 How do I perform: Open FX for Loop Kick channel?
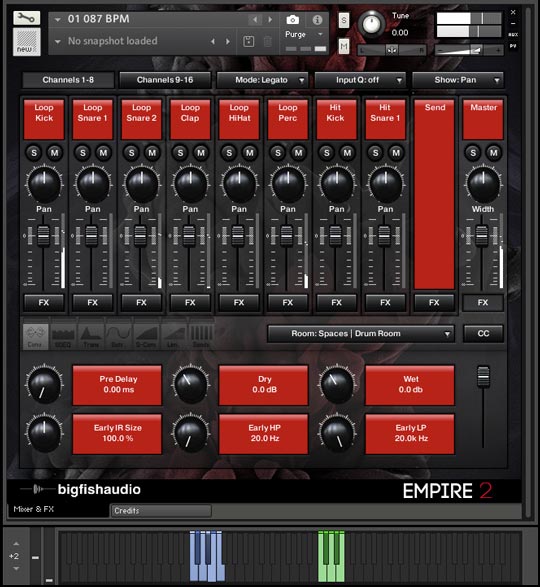44,302
